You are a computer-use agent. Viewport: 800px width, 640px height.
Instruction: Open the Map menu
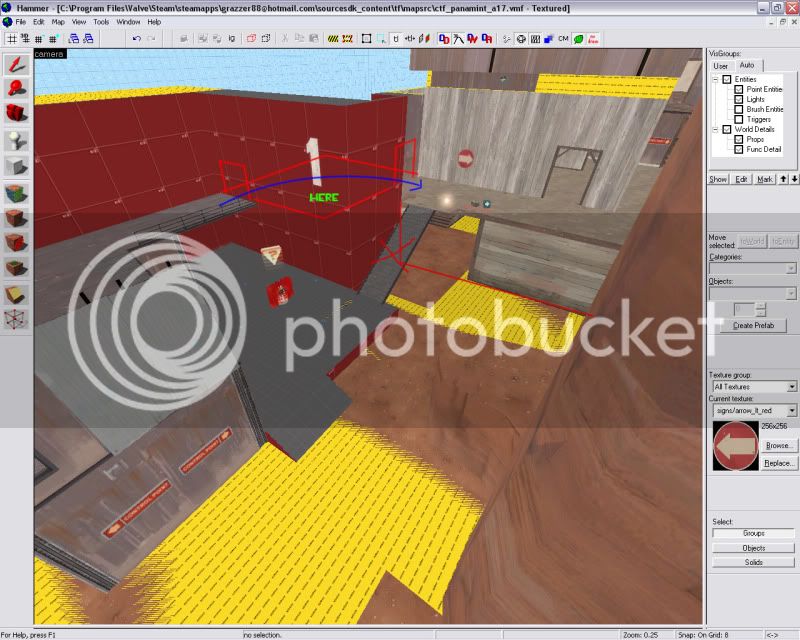click(58, 22)
